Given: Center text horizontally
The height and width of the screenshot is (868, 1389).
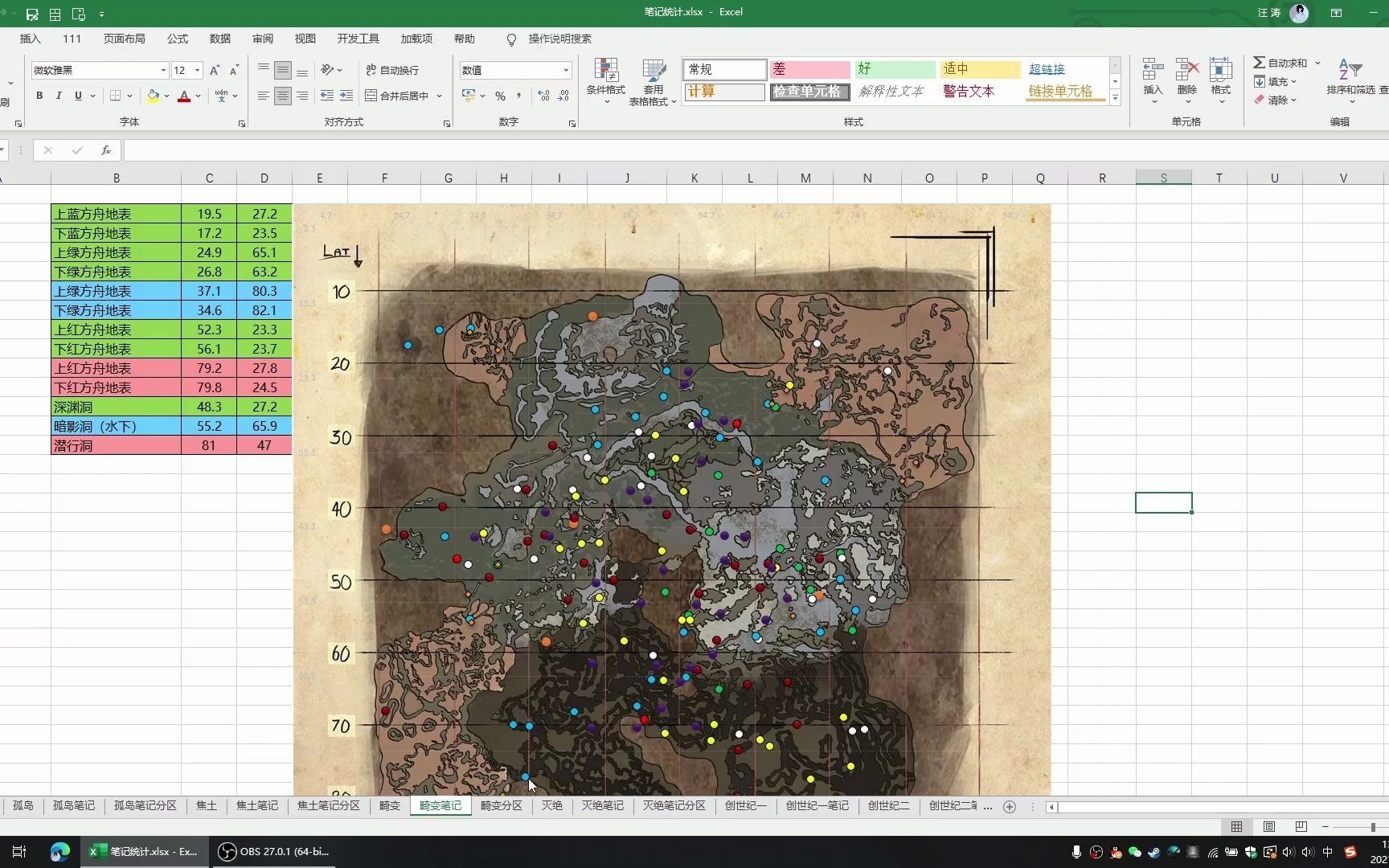Looking at the screenshot, I should click(x=283, y=96).
